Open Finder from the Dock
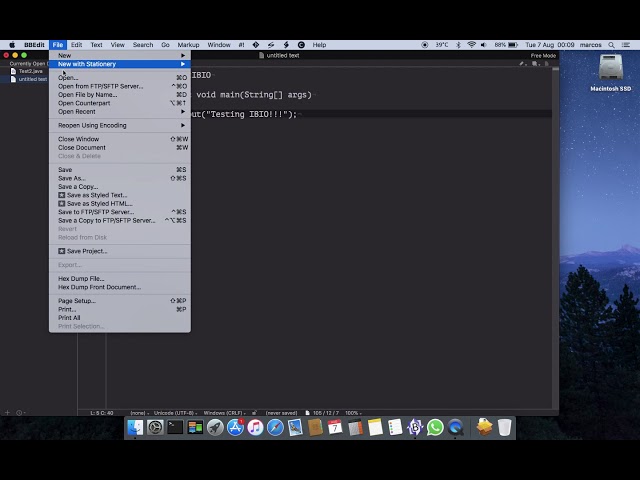640x480 pixels. (135, 427)
